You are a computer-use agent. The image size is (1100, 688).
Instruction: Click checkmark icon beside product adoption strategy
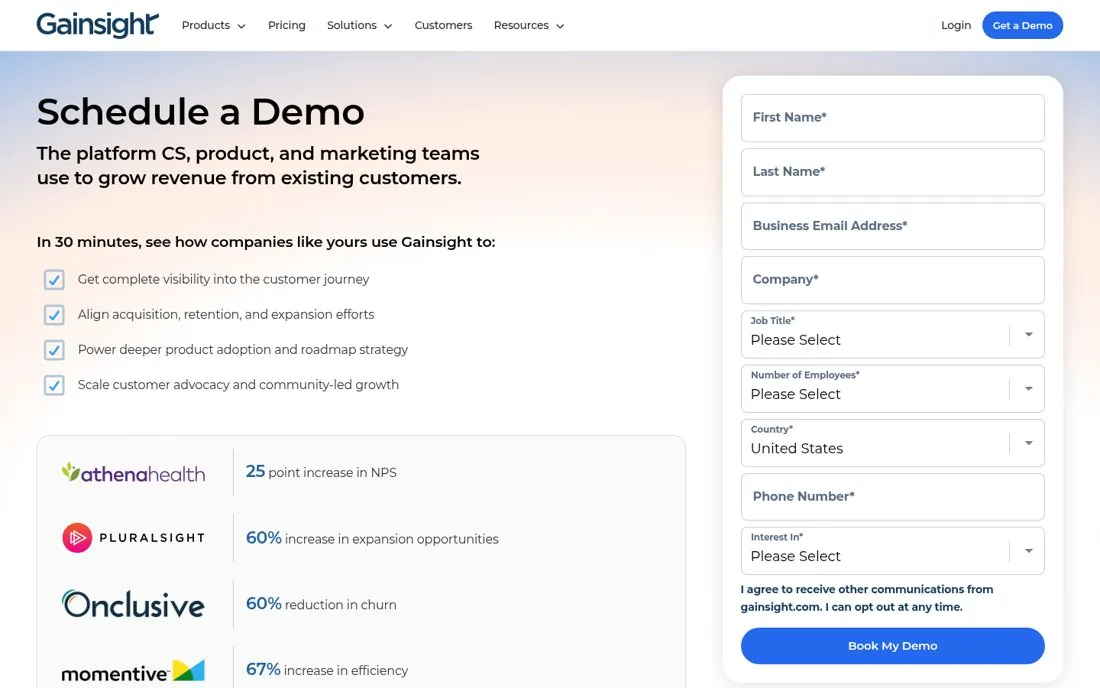tap(54, 350)
